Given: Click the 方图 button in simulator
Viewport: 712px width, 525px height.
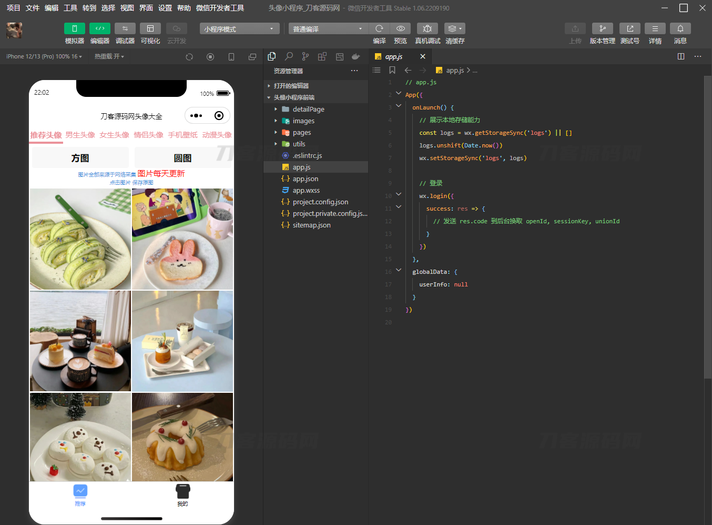Looking at the screenshot, I should (80, 158).
